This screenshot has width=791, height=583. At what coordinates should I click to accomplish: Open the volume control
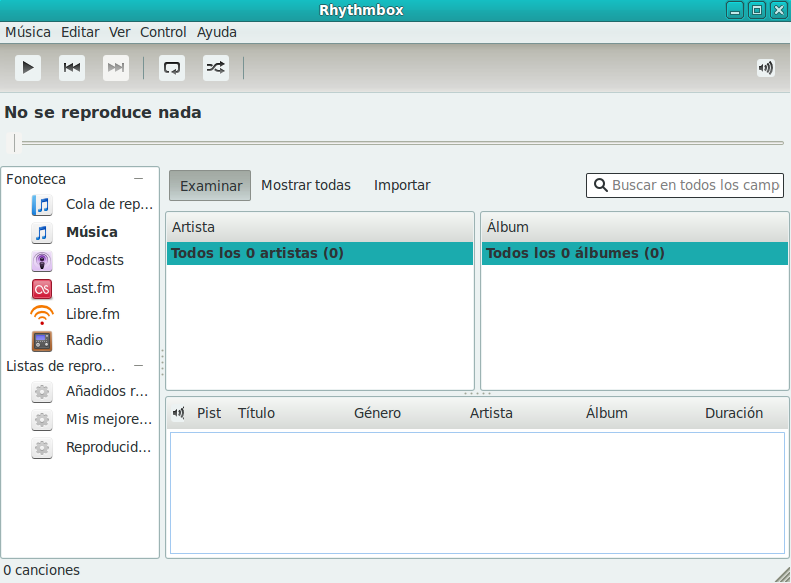766,68
